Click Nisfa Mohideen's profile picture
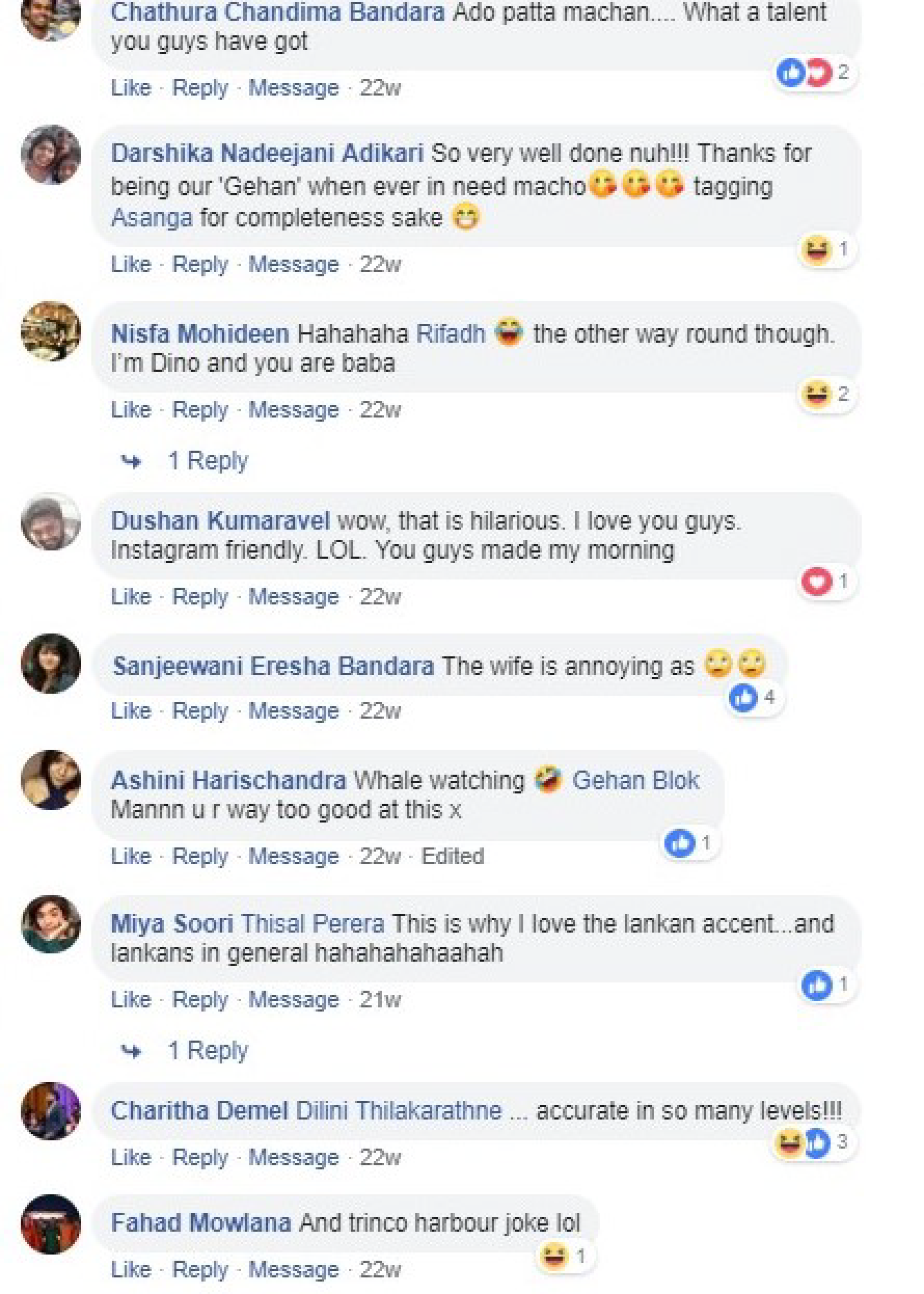Screen dimensions: 924x1294 point(51,332)
